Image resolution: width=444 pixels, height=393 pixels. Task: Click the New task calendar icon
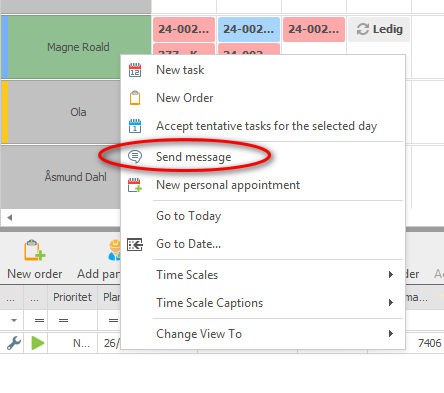[x=135, y=70]
